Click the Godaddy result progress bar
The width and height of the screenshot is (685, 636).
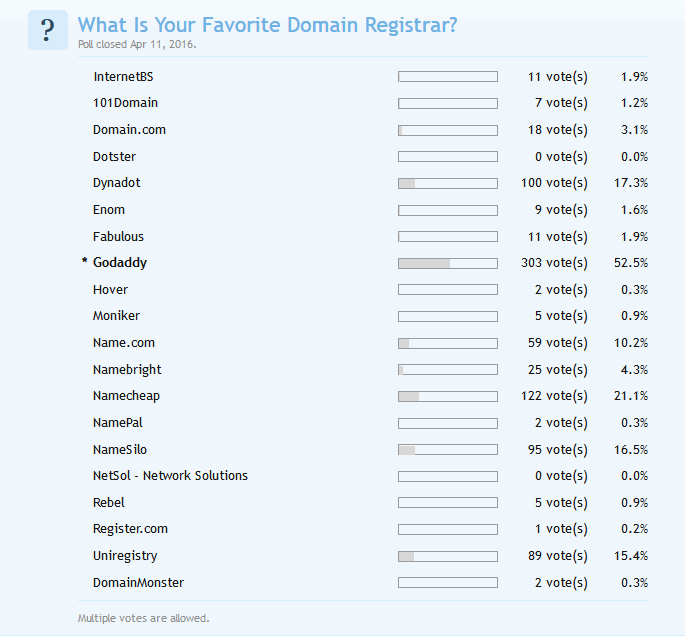pyautogui.click(x=447, y=263)
